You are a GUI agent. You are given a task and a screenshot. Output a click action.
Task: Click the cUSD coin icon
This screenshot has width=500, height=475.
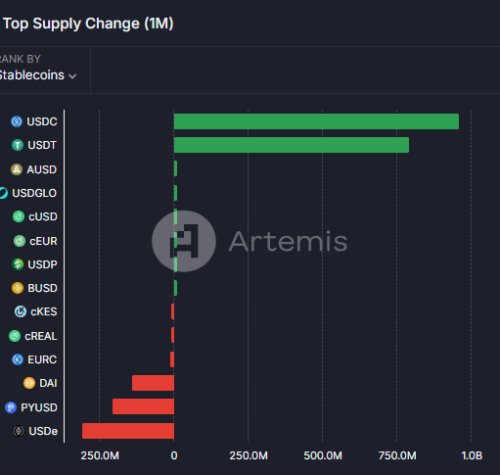click(19, 217)
